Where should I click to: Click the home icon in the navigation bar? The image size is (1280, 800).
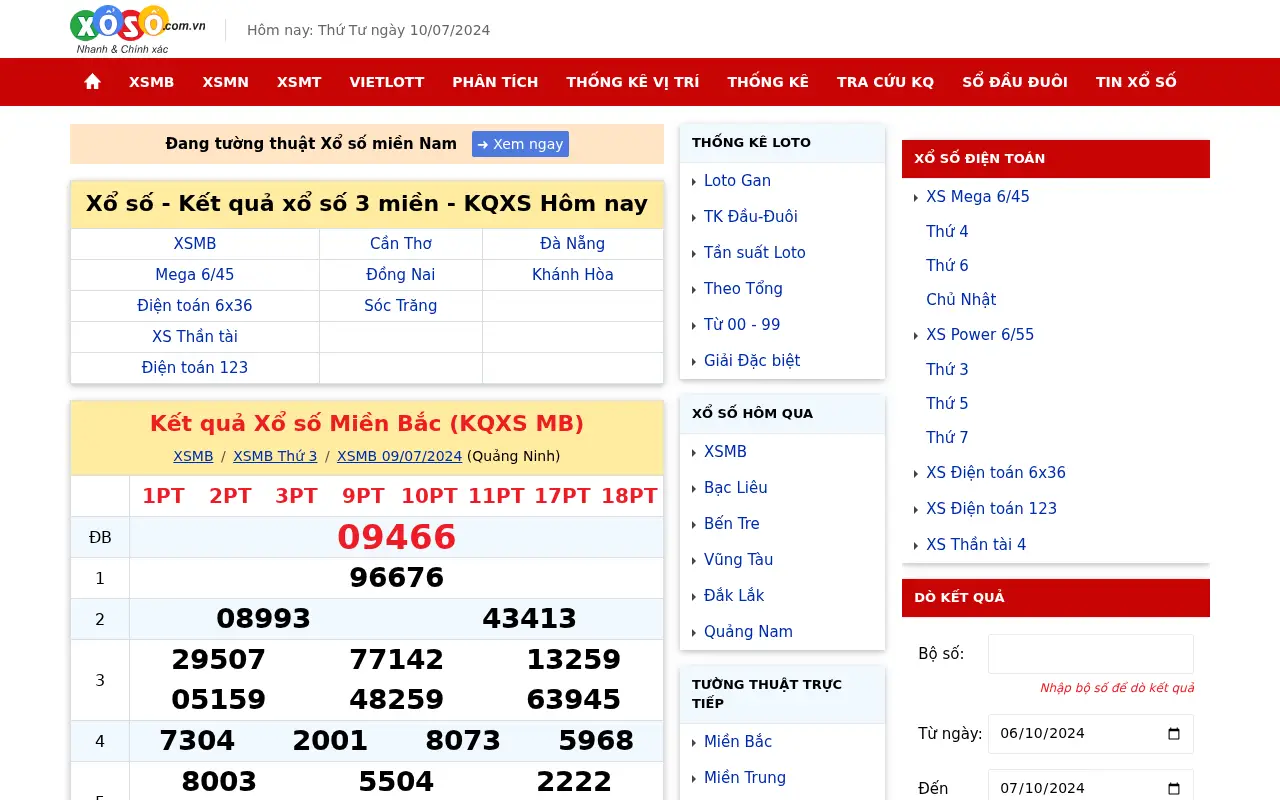pyautogui.click(x=92, y=82)
